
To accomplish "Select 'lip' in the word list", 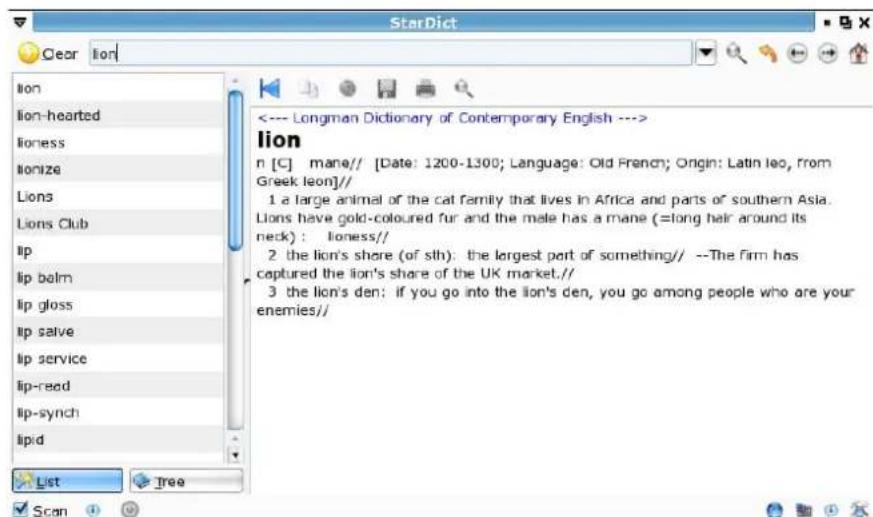I will coord(117,250).
